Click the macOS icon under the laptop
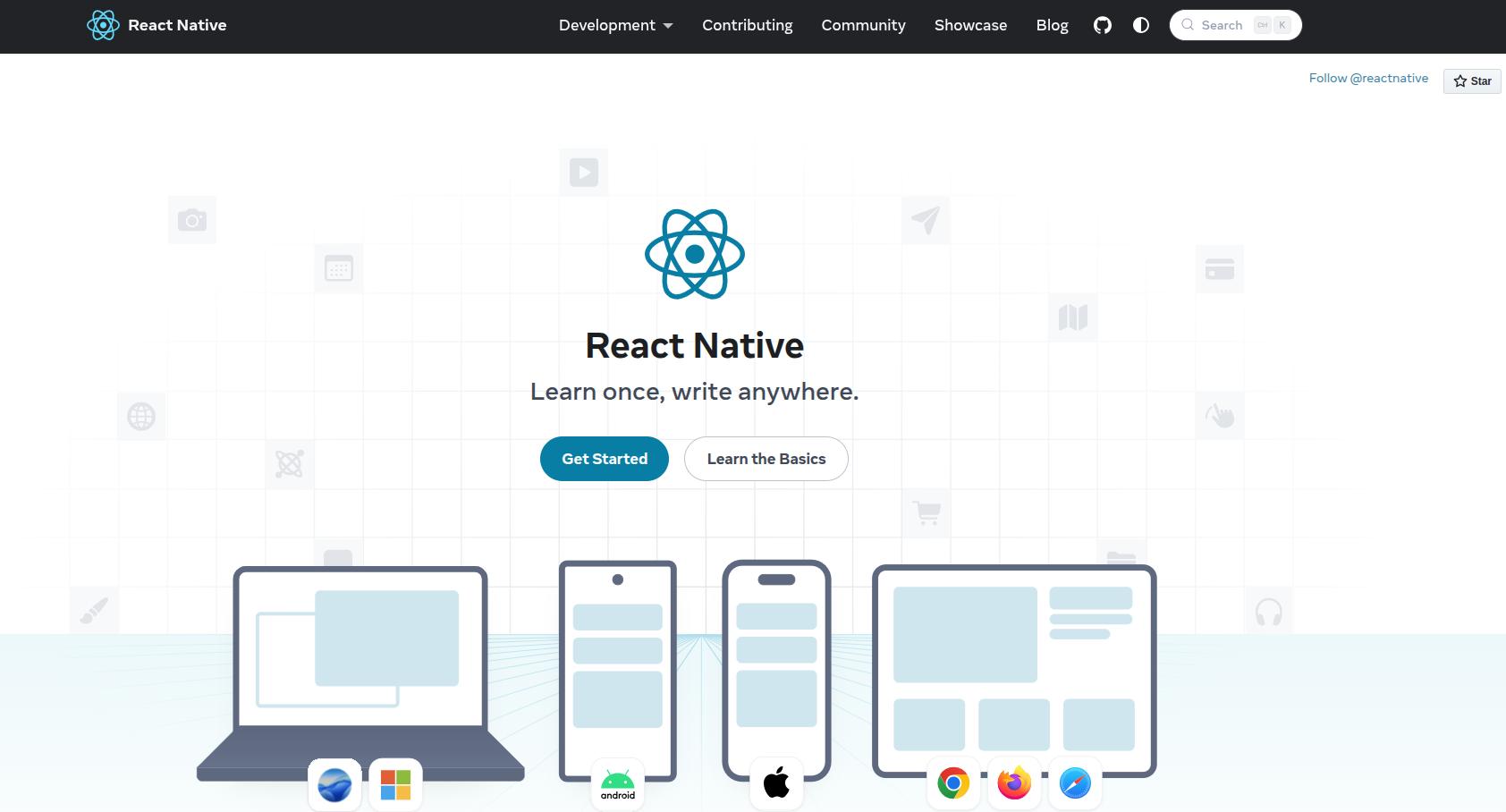 click(x=334, y=784)
